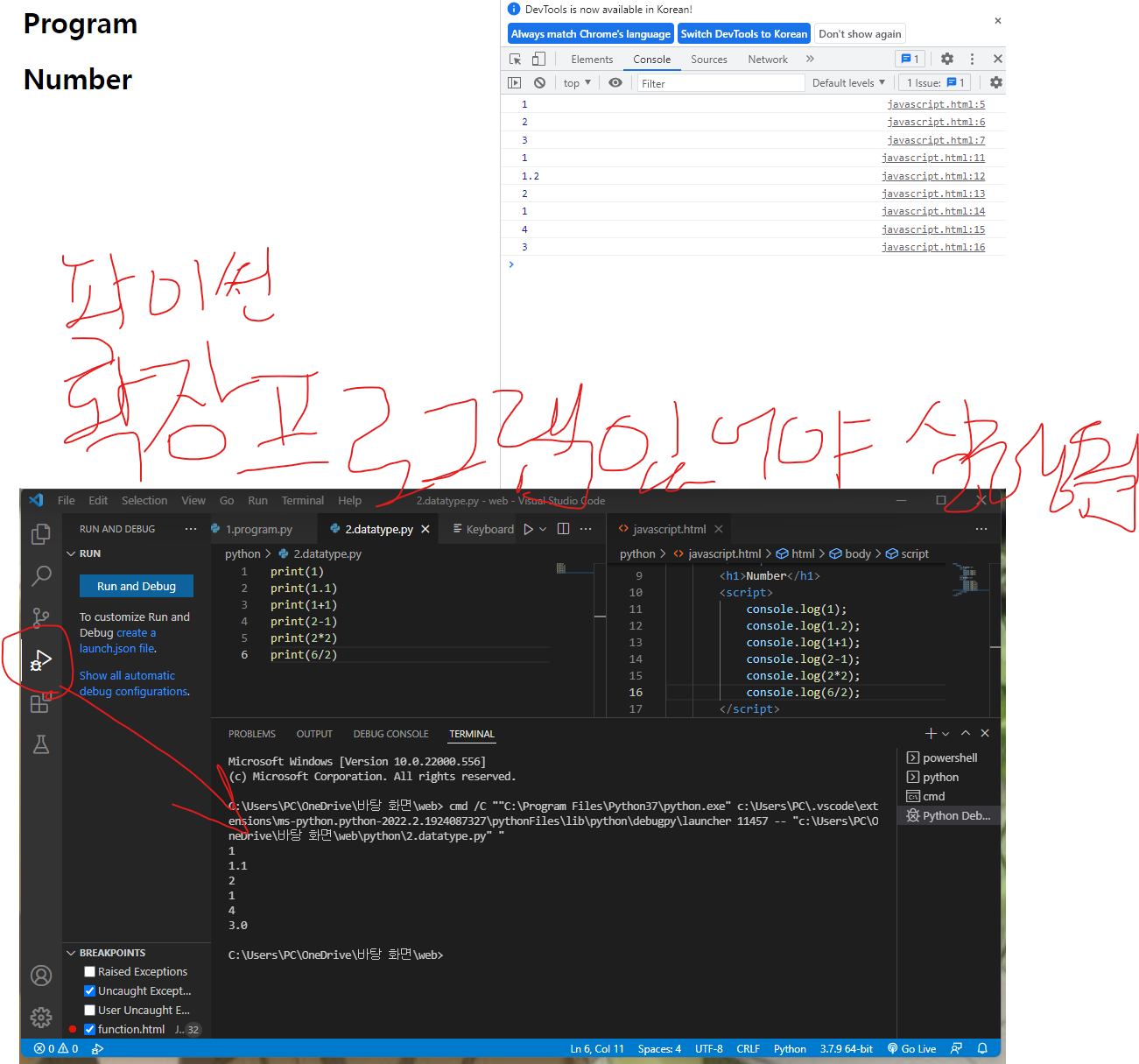Click the Split Editor icon
This screenshot has height=1064, width=1139.
pos(564,529)
